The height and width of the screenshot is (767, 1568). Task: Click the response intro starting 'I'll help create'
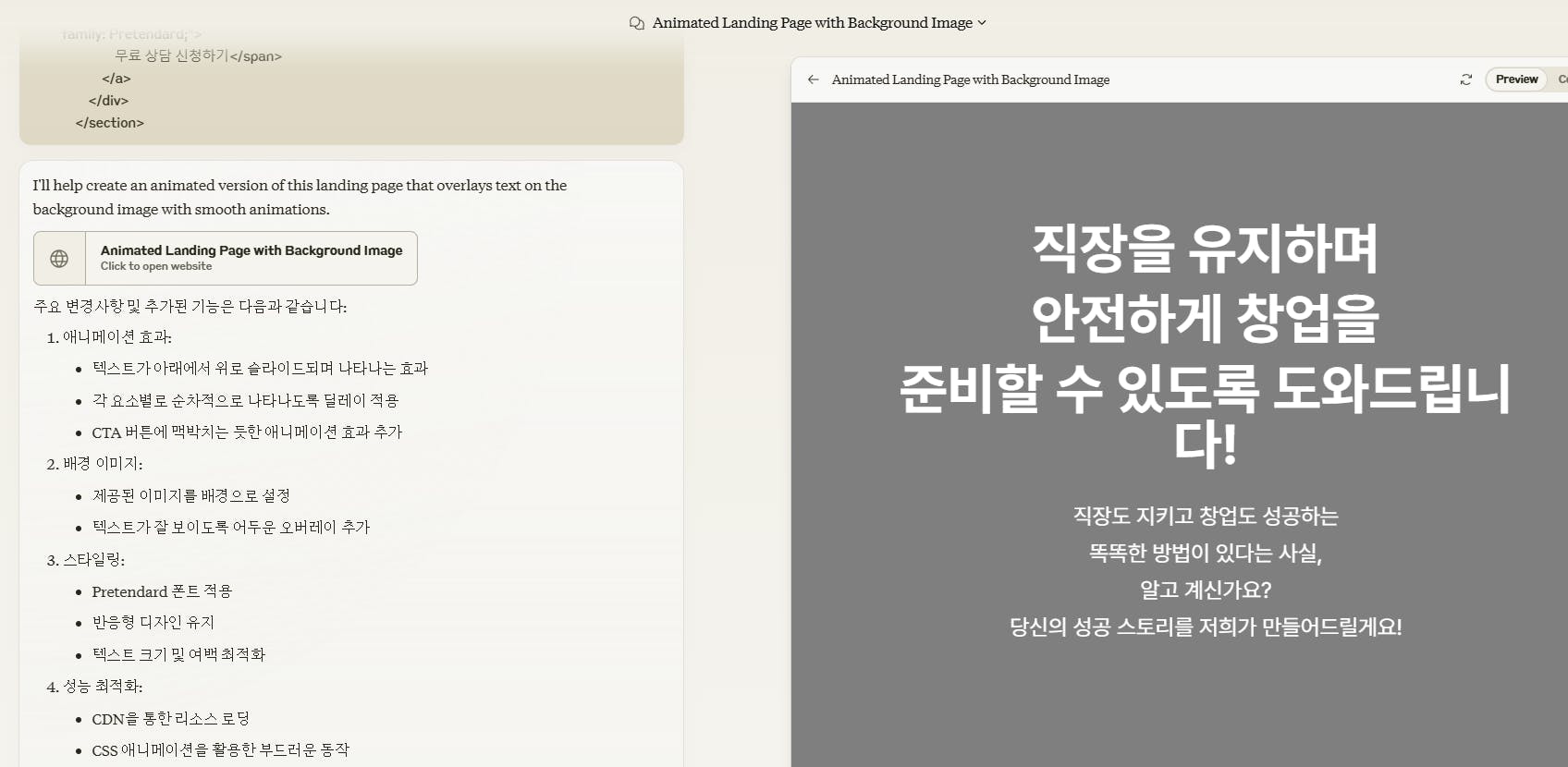click(x=300, y=197)
